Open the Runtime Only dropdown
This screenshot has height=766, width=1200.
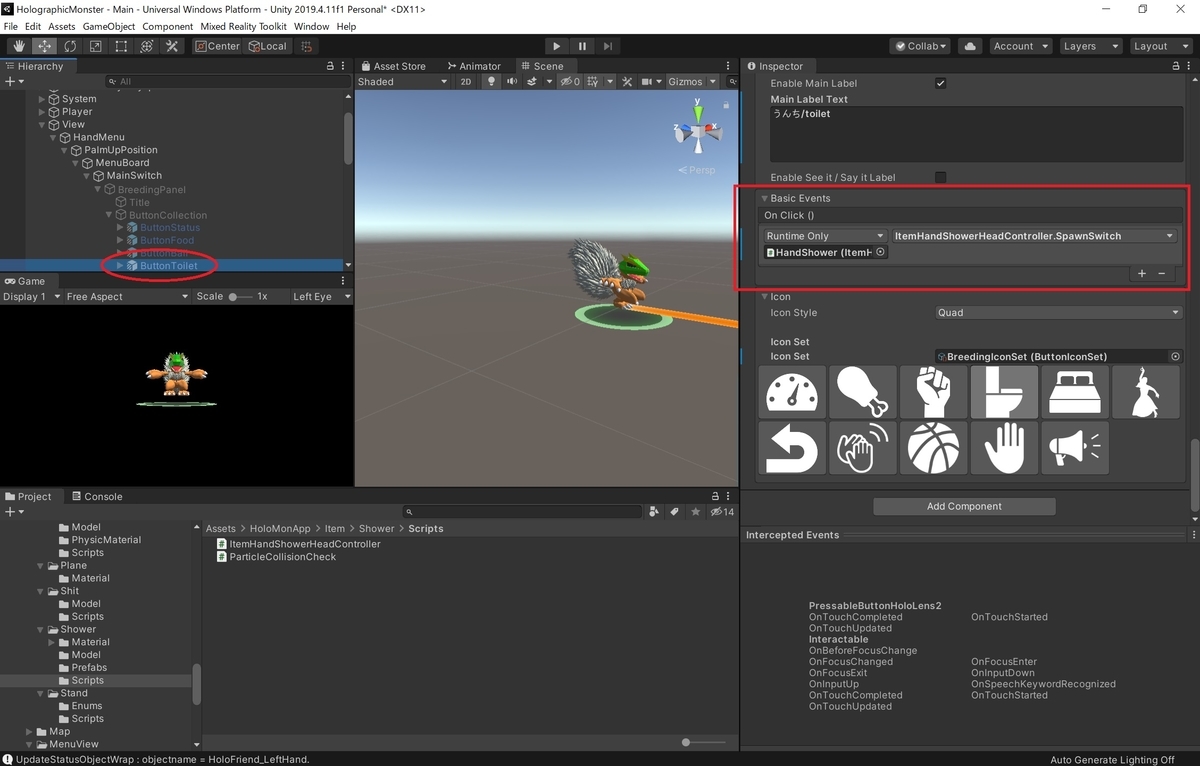(x=824, y=236)
